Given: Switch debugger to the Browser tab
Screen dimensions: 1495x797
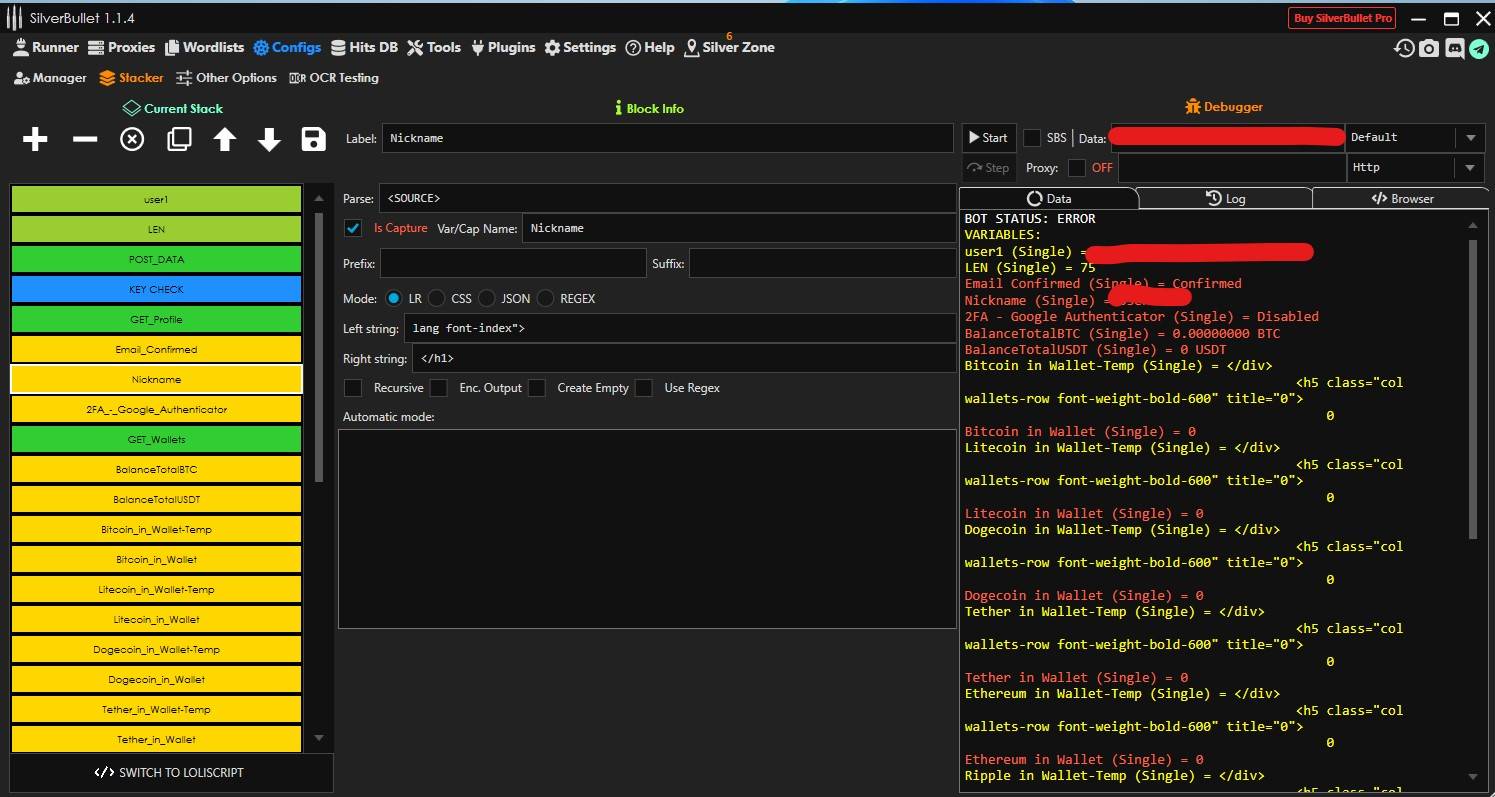Looking at the screenshot, I should [x=1402, y=198].
